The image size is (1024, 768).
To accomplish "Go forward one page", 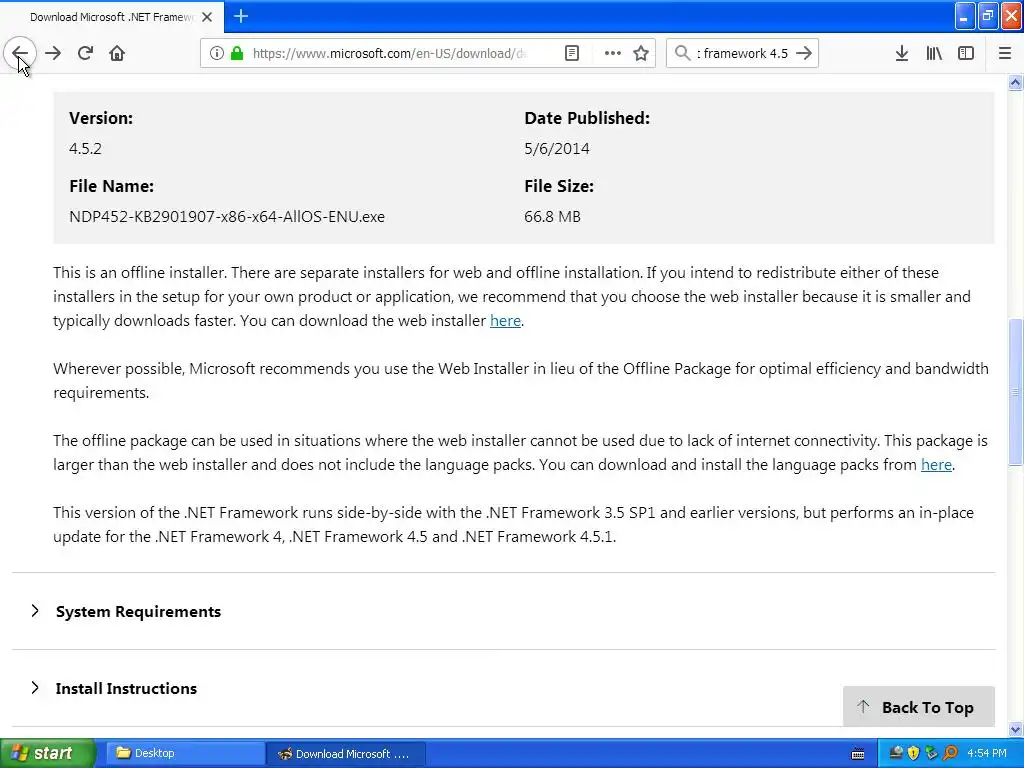I will [x=53, y=54].
